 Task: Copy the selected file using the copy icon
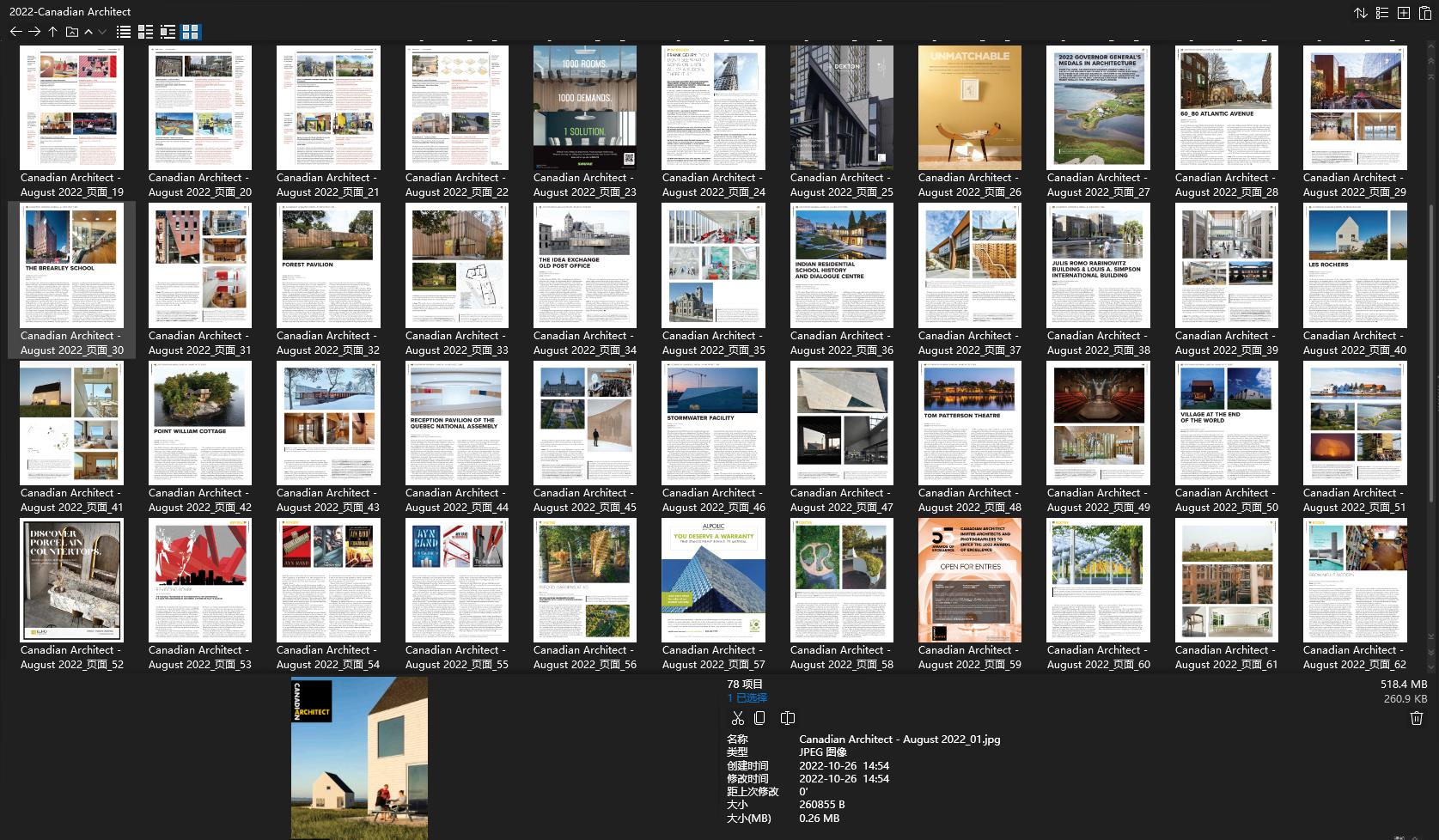pyautogui.click(x=759, y=717)
